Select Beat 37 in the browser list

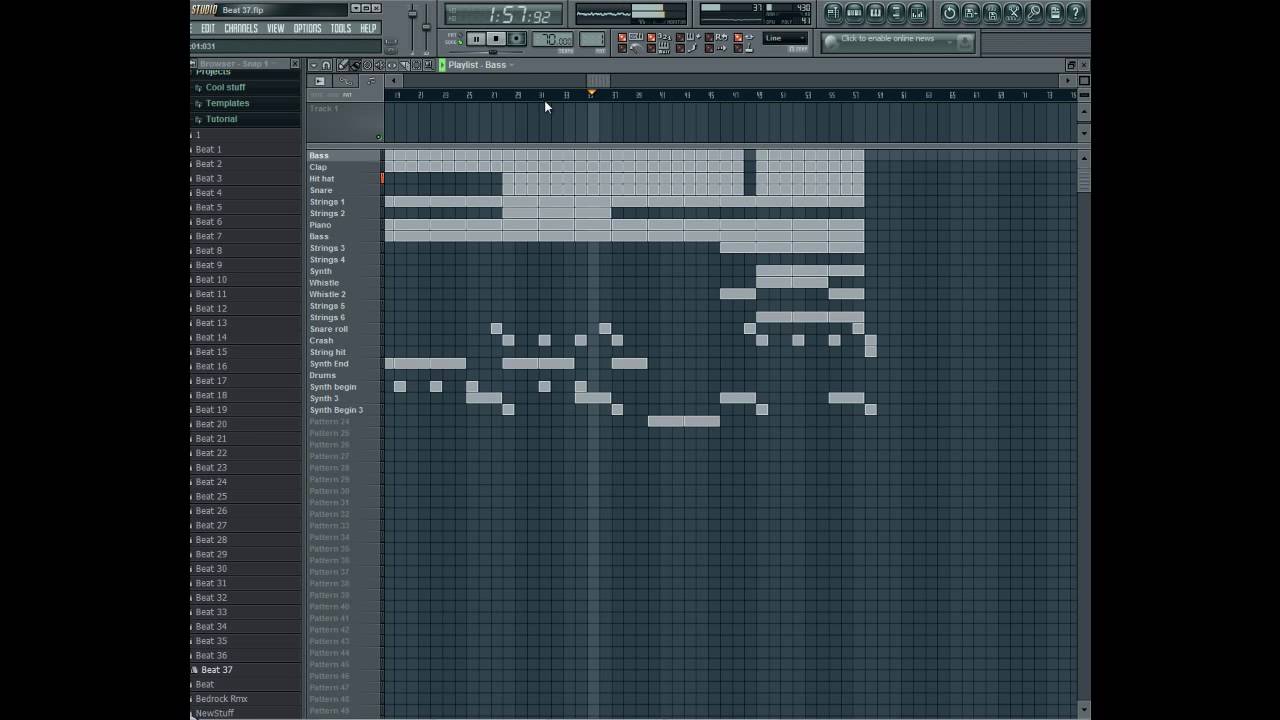tap(216, 670)
